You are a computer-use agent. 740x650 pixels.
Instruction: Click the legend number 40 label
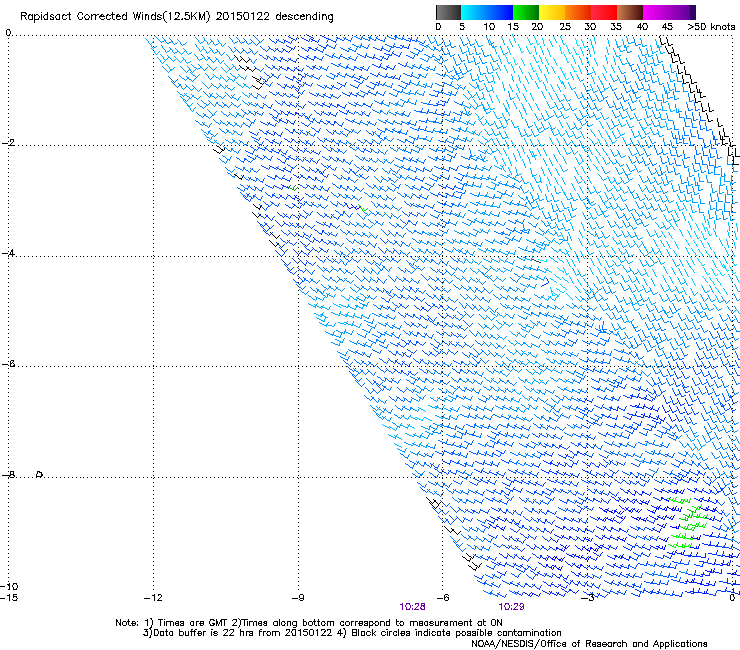(x=642, y=27)
